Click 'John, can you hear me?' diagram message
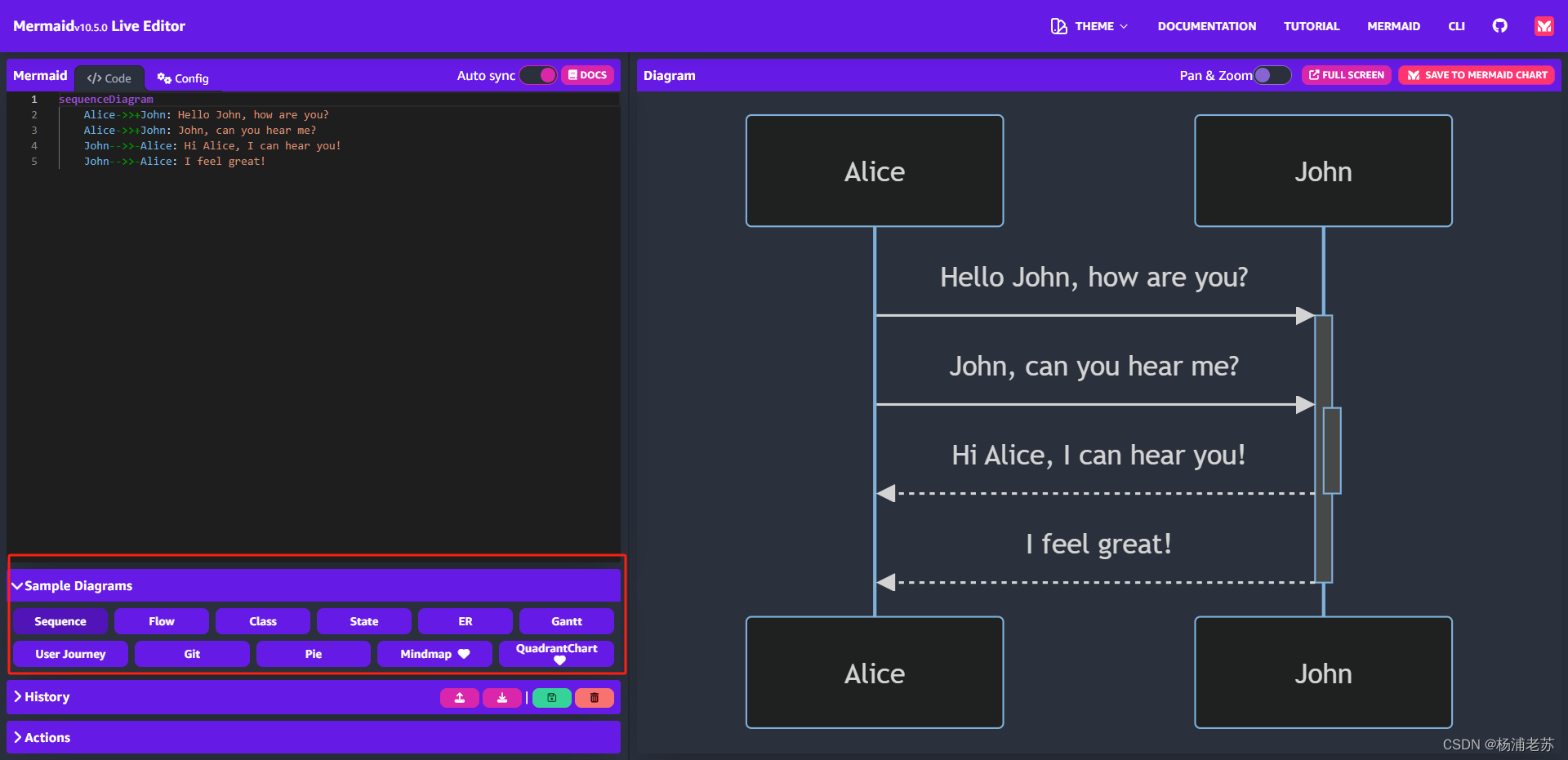This screenshot has height=760, width=1568. tap(1094, 367)
